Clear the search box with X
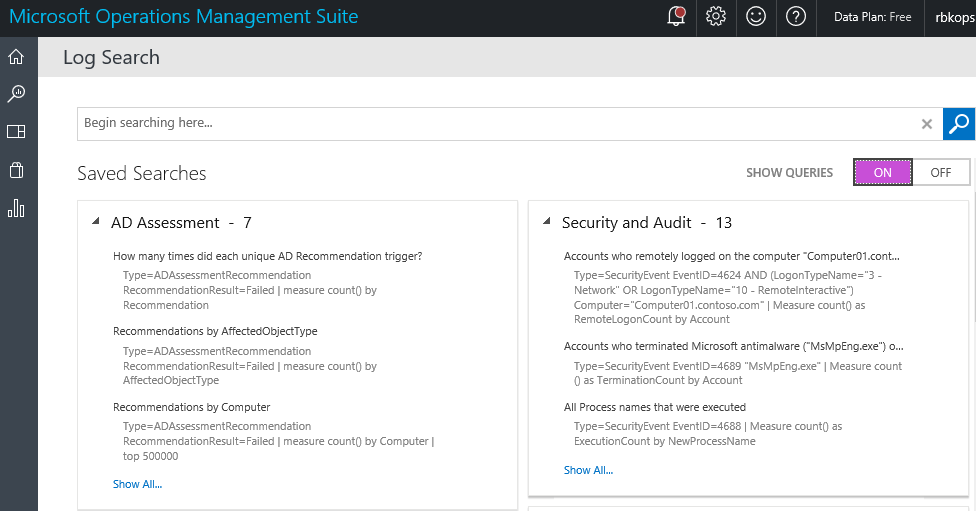The image size is (976, 511). tap(927, 124)
